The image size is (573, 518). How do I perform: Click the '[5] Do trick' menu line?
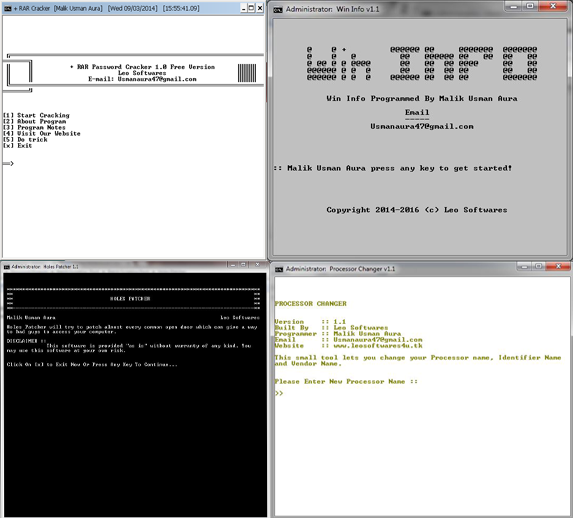[25, 140]
